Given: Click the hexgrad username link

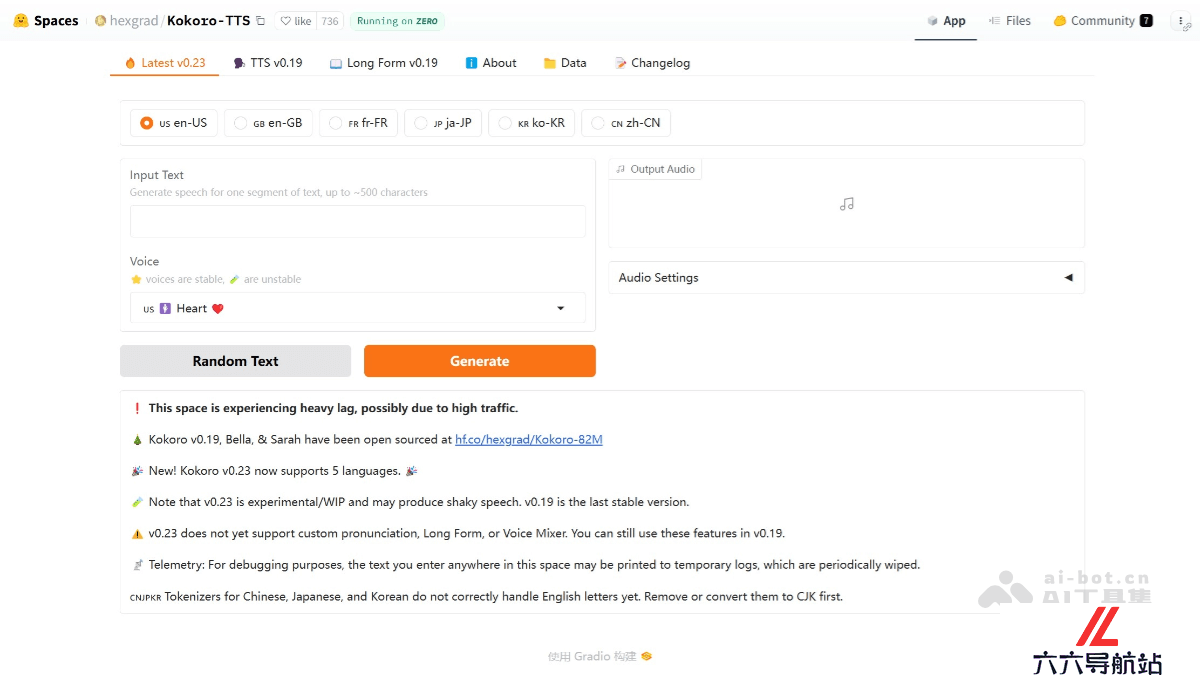Looking at the screenshot, I should [134, 21].
